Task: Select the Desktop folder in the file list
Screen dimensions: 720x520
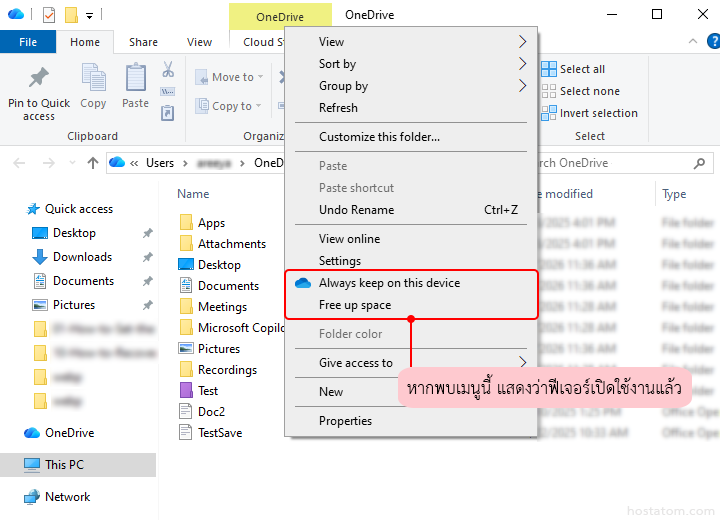Action: 210,265
